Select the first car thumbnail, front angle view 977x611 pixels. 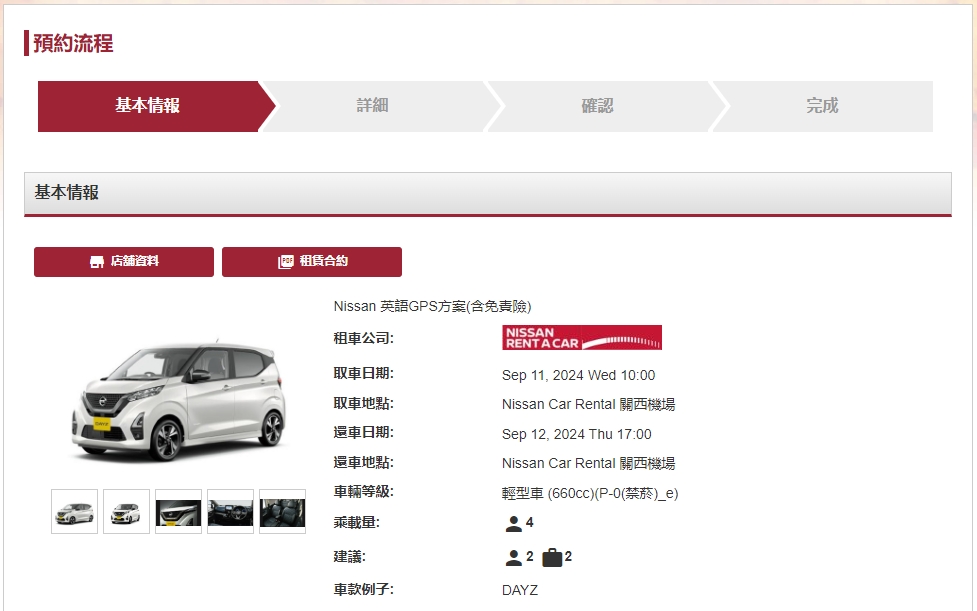pyautogui.click(x=75, y=511)
